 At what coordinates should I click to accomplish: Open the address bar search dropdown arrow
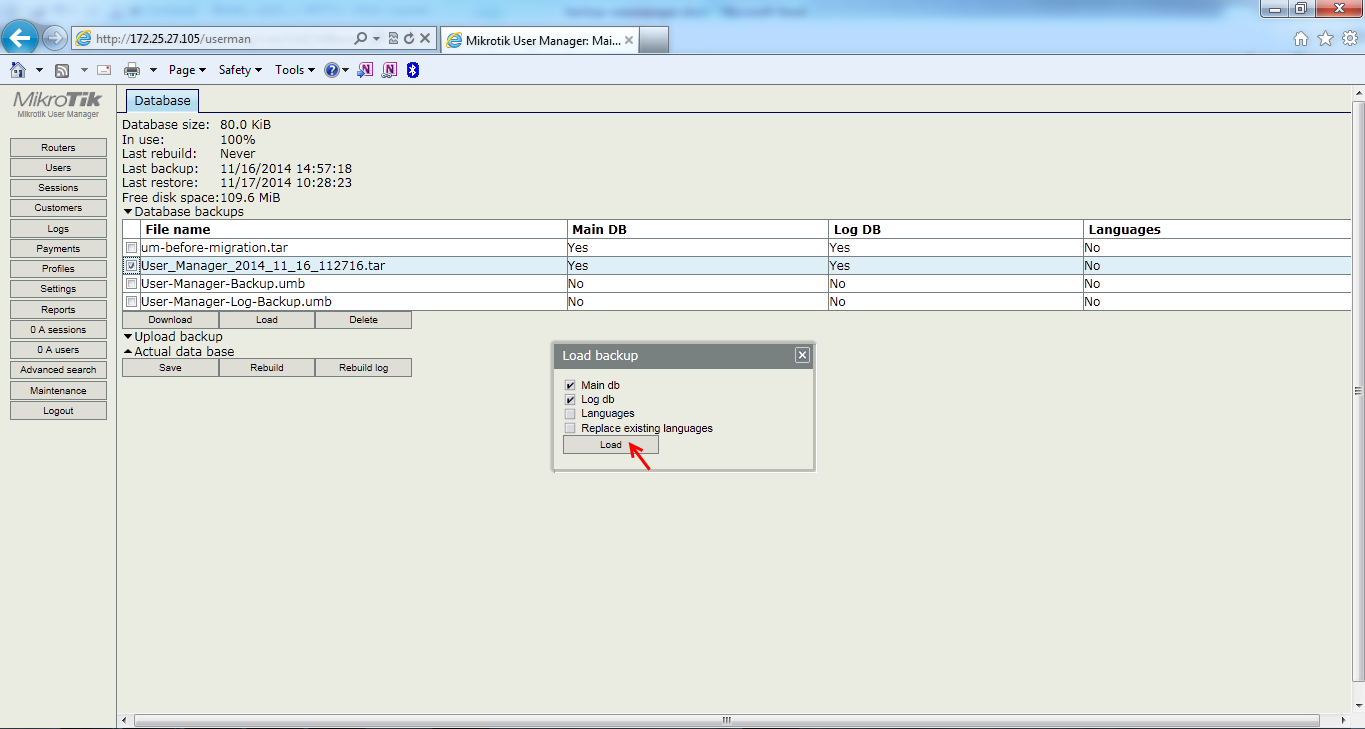click(377, 39)
